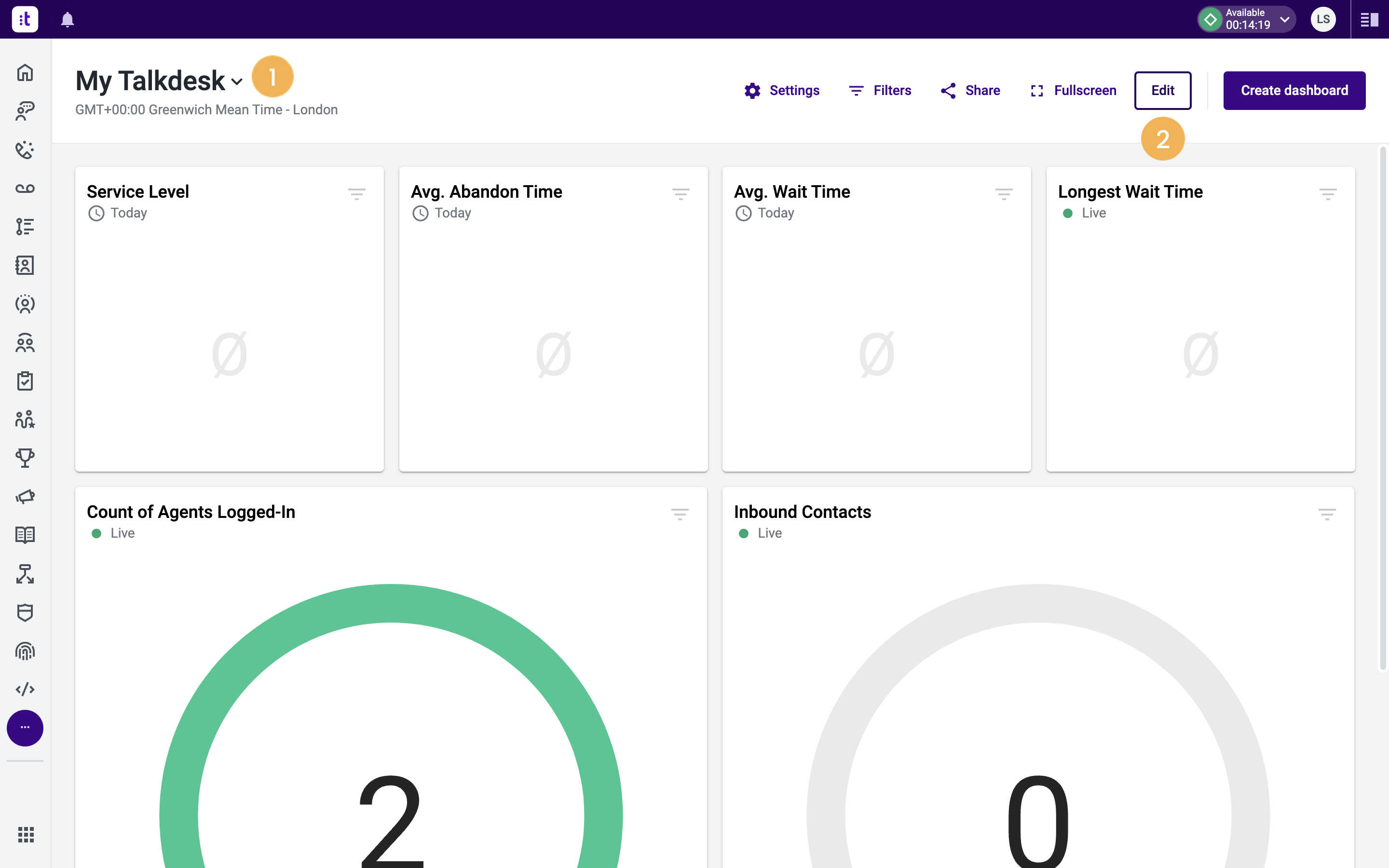Image resolution: width=1389 pixels, height=868 pixels.
Task: Open dashboard Settings
Action: [x=782, y=91]
